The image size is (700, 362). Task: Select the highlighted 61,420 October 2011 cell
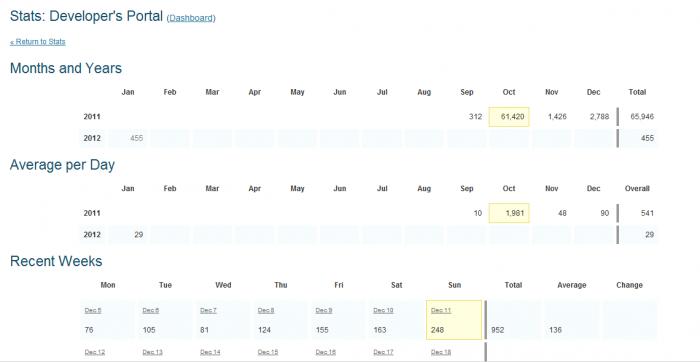[509, 117]
